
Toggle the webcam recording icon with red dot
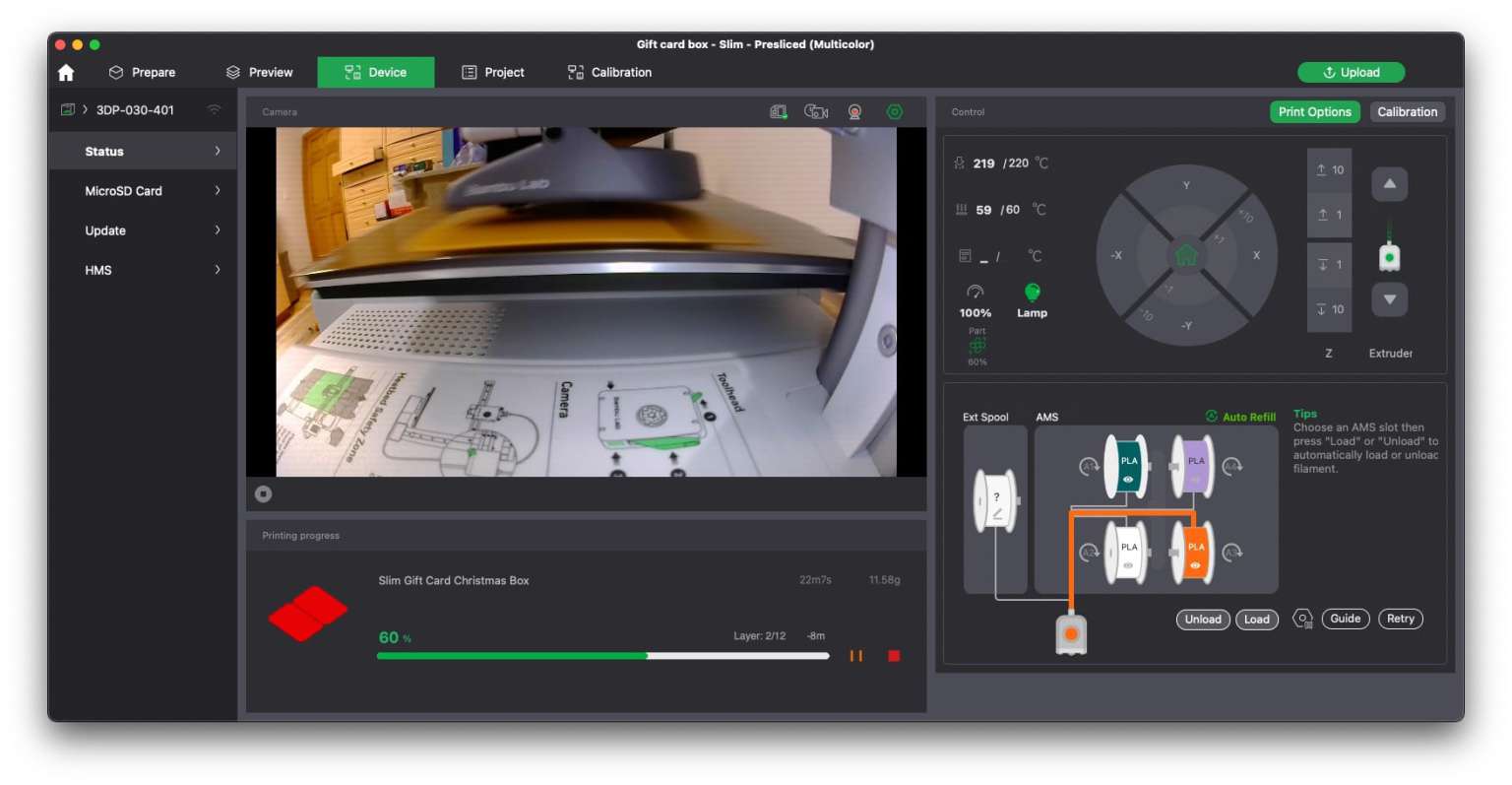854,112
